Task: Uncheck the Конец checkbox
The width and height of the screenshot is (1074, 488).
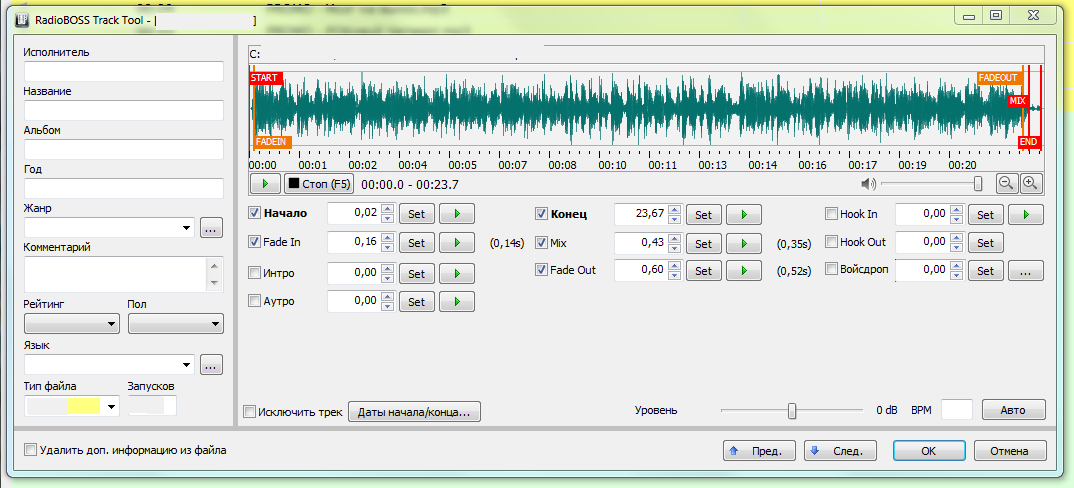Action: pos(541,214)
